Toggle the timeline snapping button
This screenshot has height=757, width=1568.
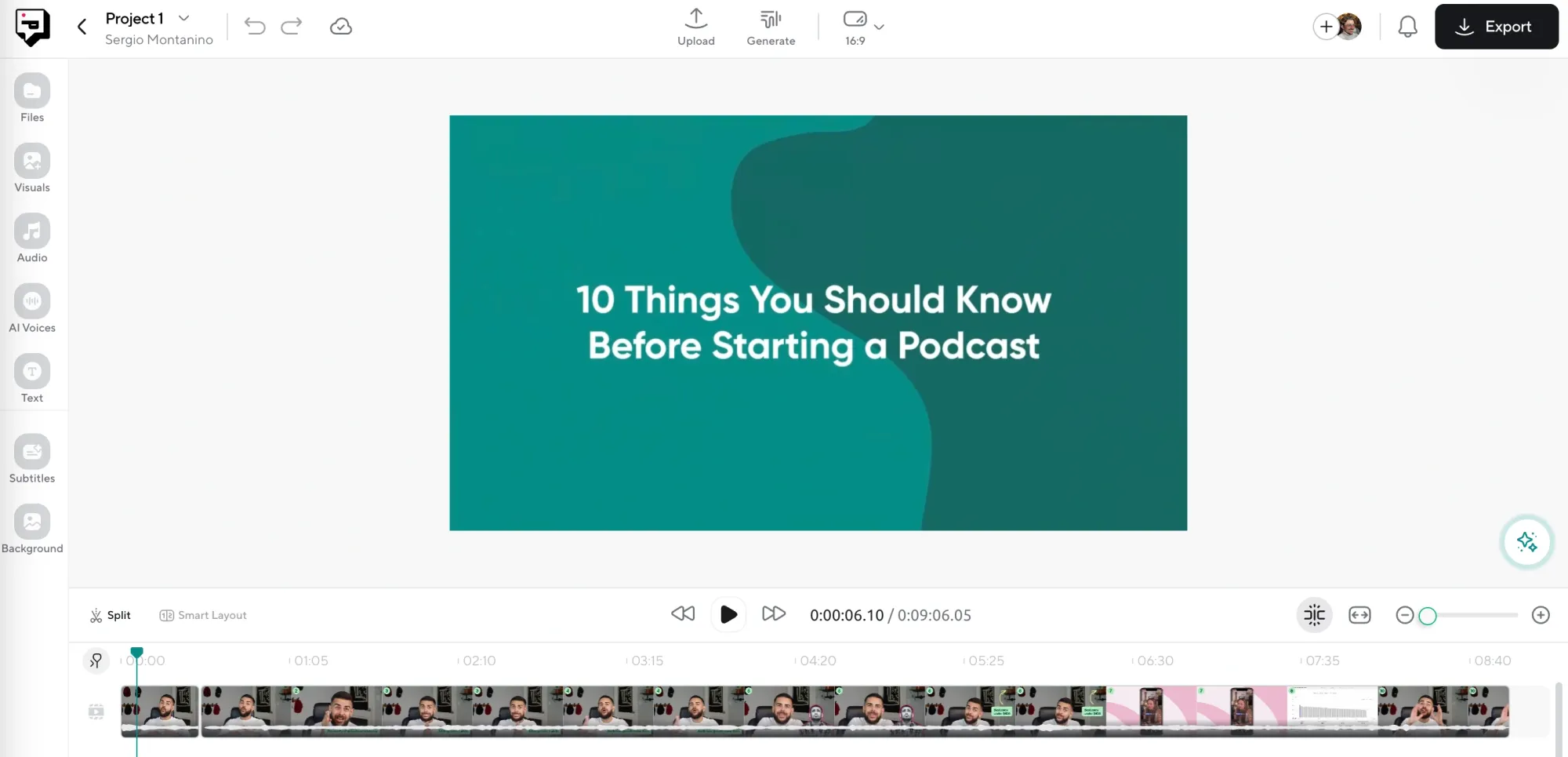click(1314, 615)
